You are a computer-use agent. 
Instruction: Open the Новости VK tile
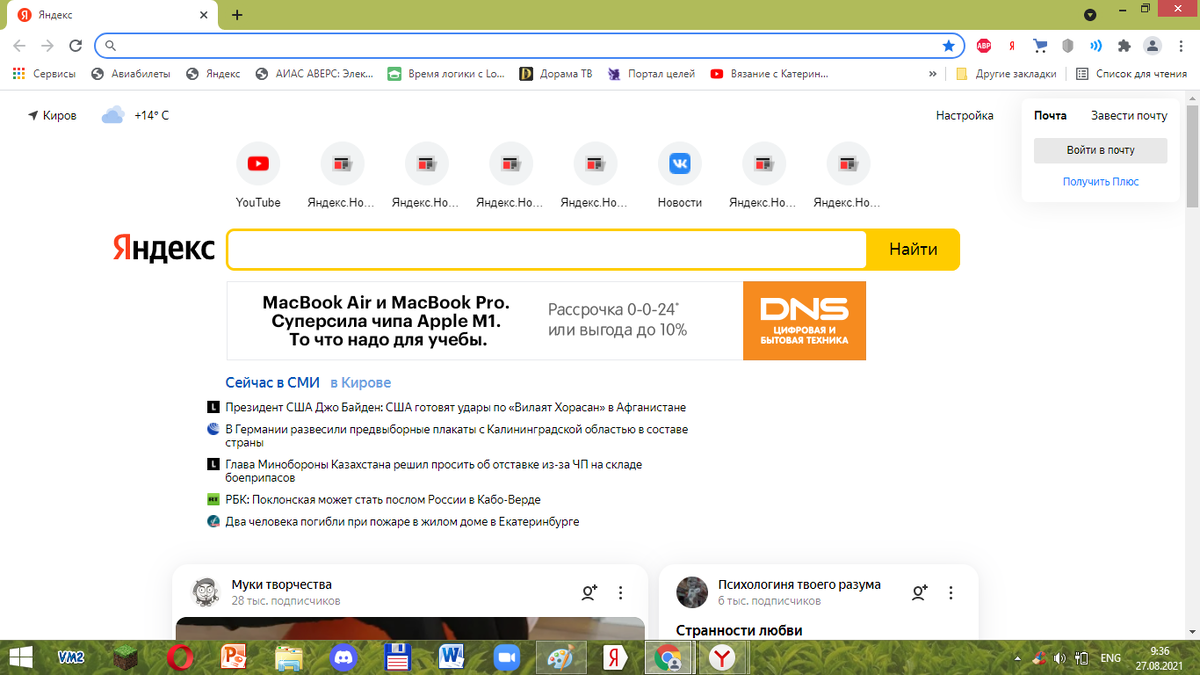[679, 163]
